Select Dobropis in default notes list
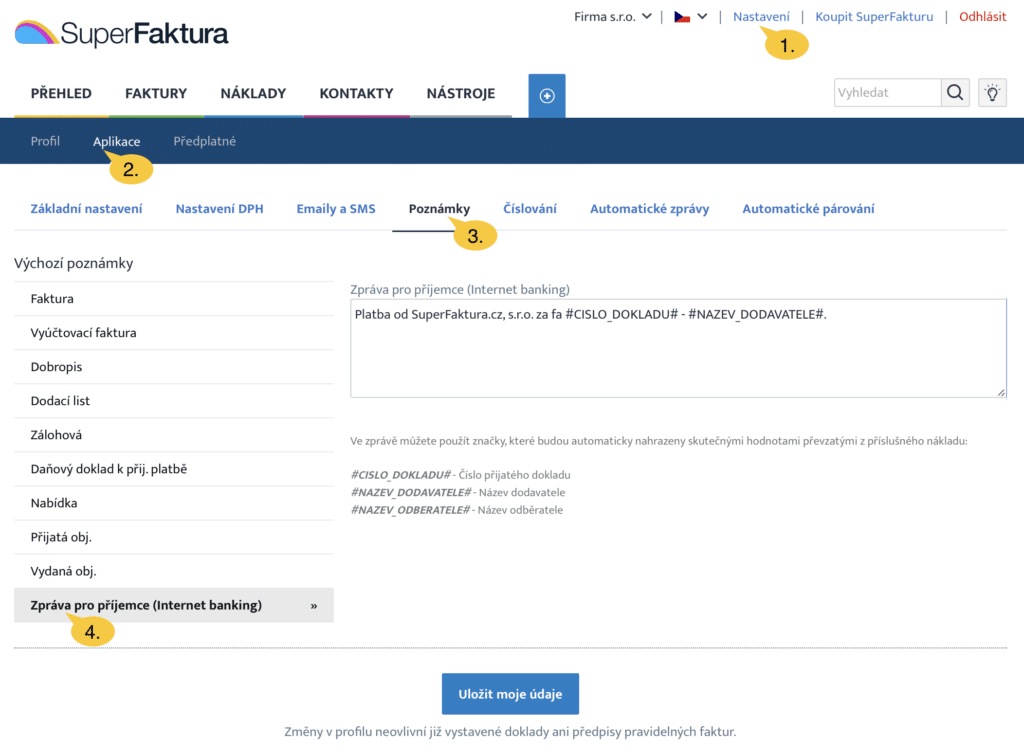 coord(56,367)
